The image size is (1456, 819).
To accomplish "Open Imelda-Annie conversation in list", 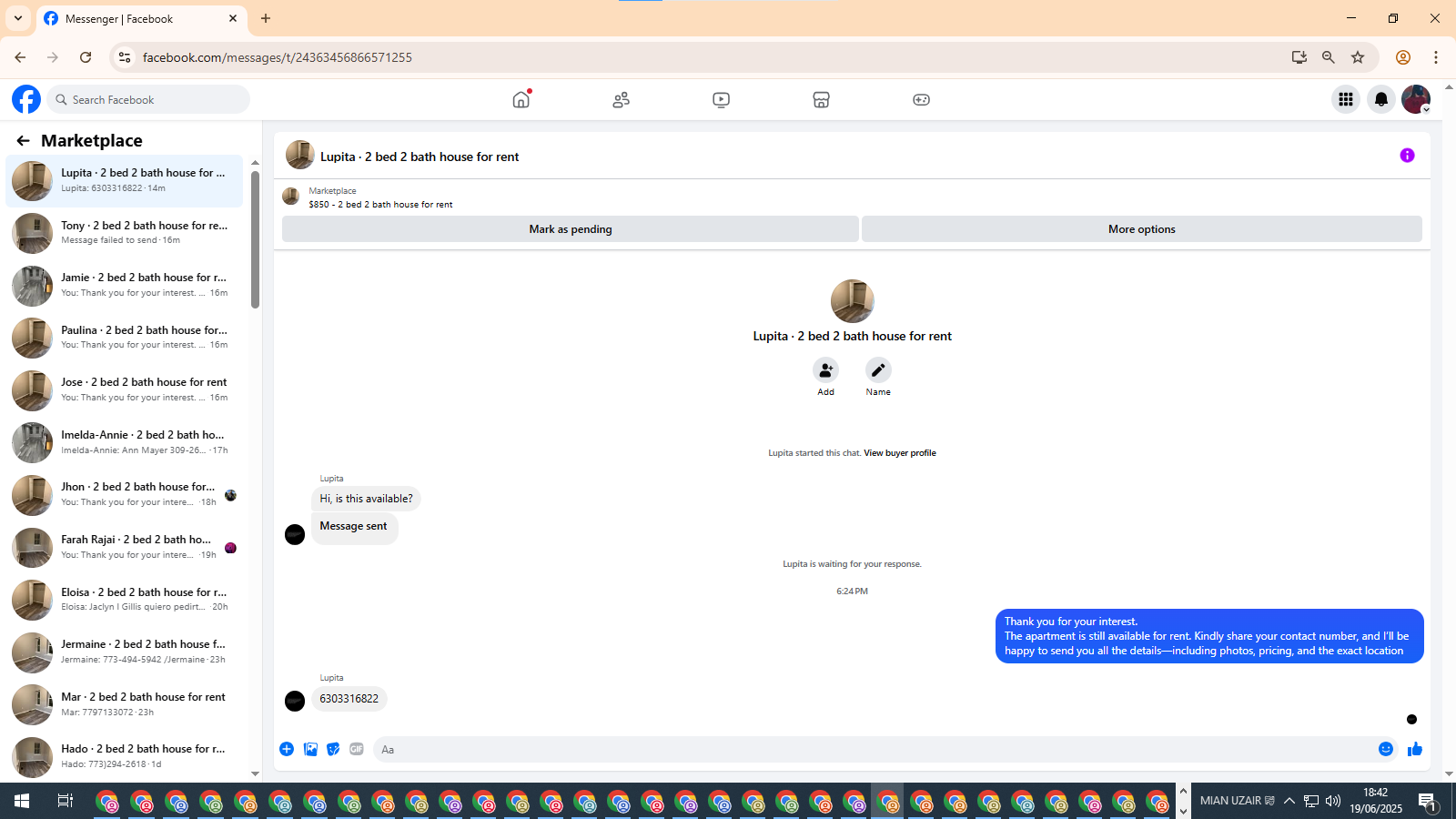I will [x=125, y=442].
